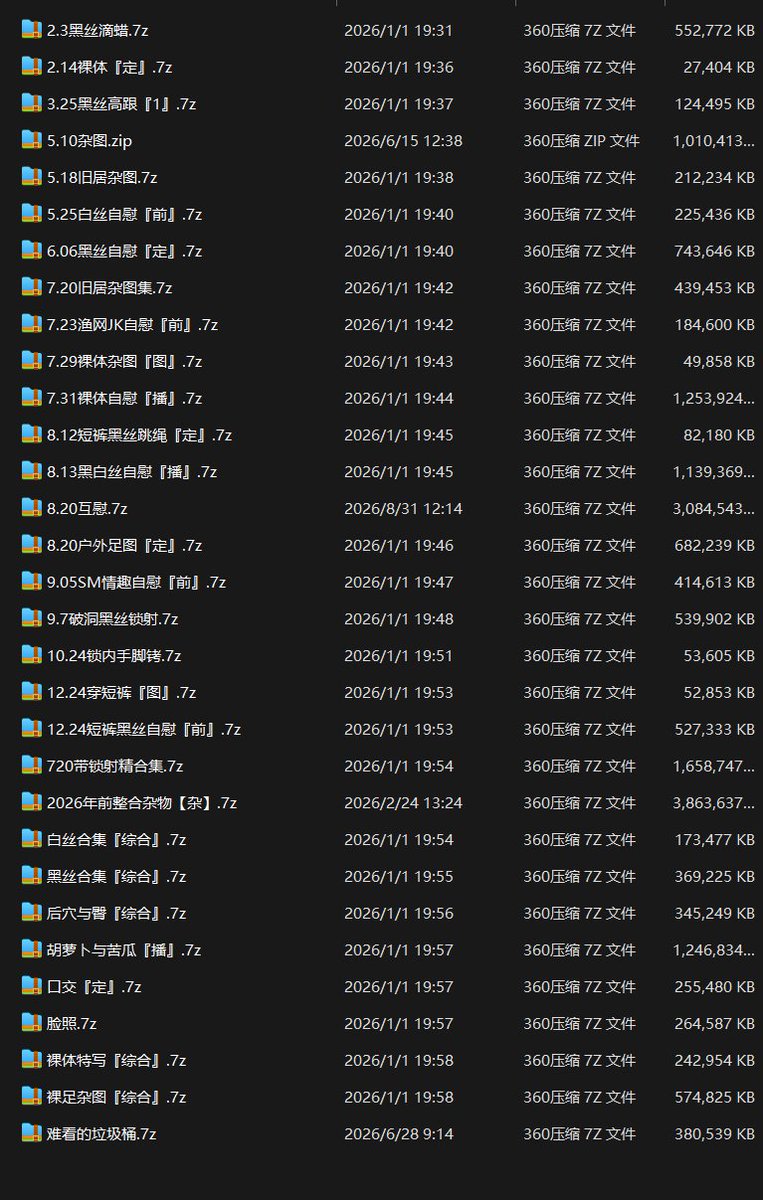Screen dimensions: 763x1200
Task: Select the icon of 裸足杂图『综合』.7z
Action: click(x=32, y=1096)
